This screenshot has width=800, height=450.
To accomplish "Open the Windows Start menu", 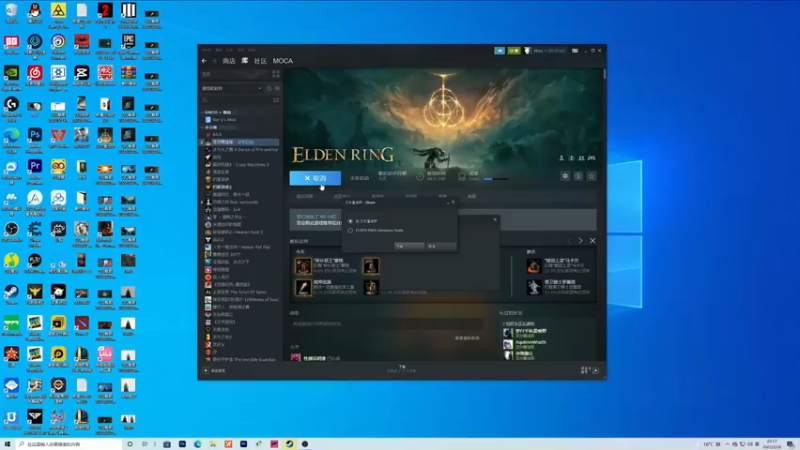I will click(x=7, y=444).
